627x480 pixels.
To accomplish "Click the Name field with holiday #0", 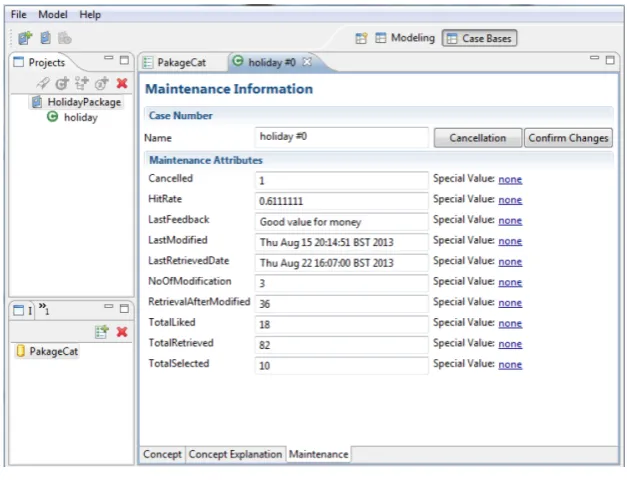I will [342, 137].
